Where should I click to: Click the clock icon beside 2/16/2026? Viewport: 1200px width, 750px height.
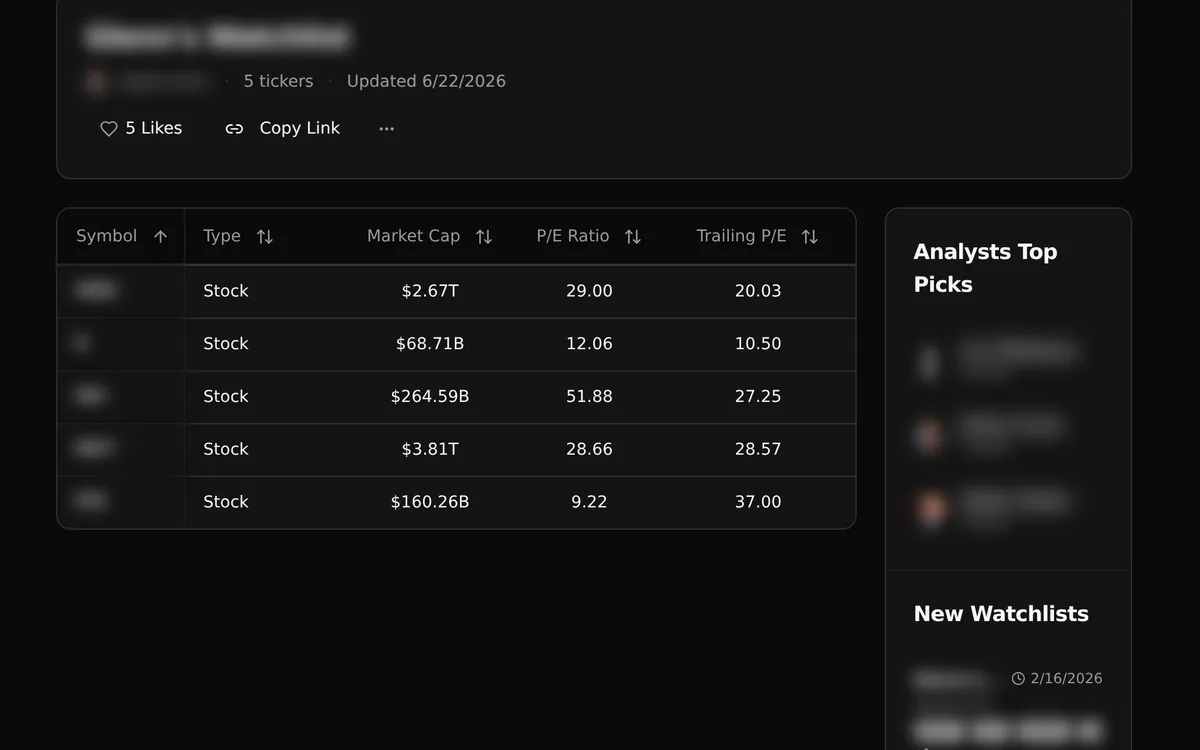point(1018,678)
